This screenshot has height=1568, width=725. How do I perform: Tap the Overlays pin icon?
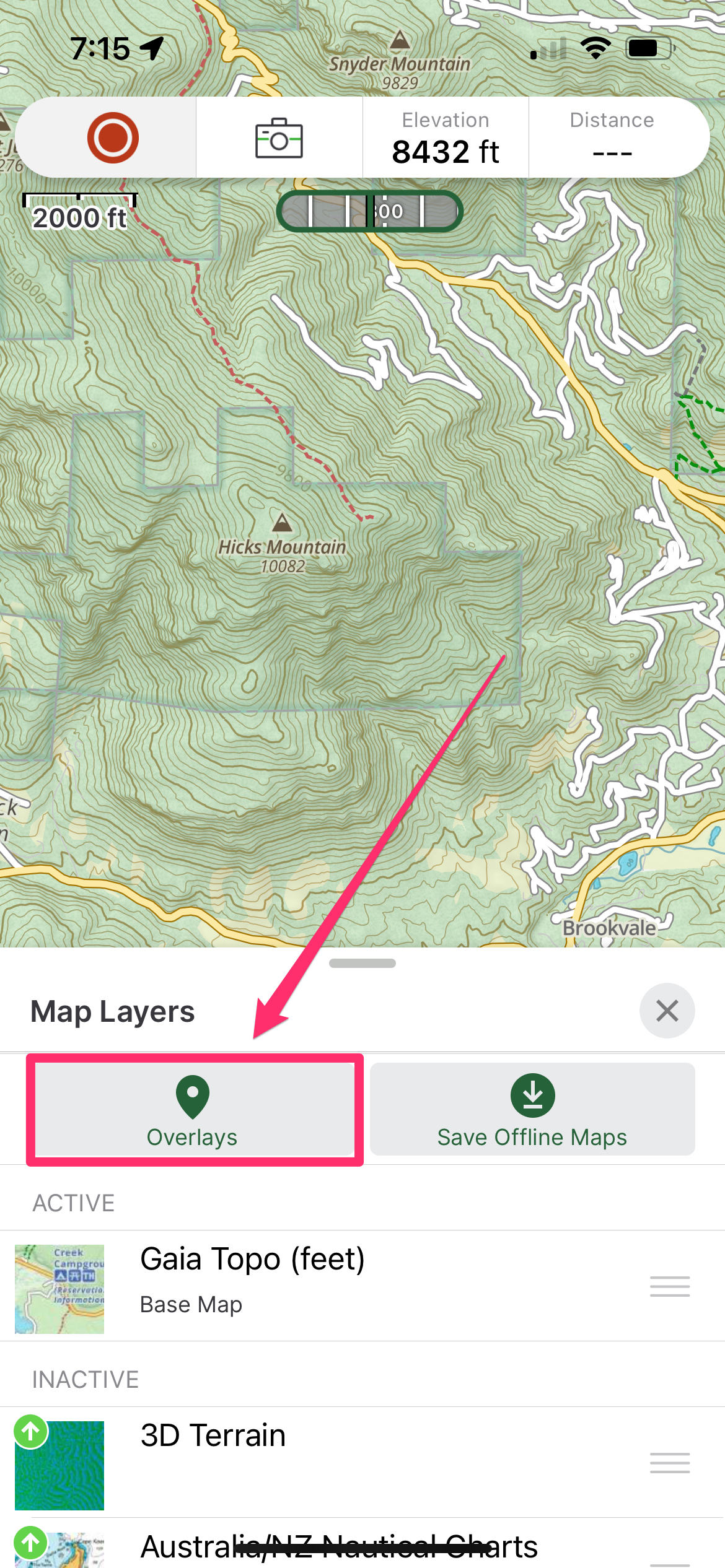tap(193, 1097)
